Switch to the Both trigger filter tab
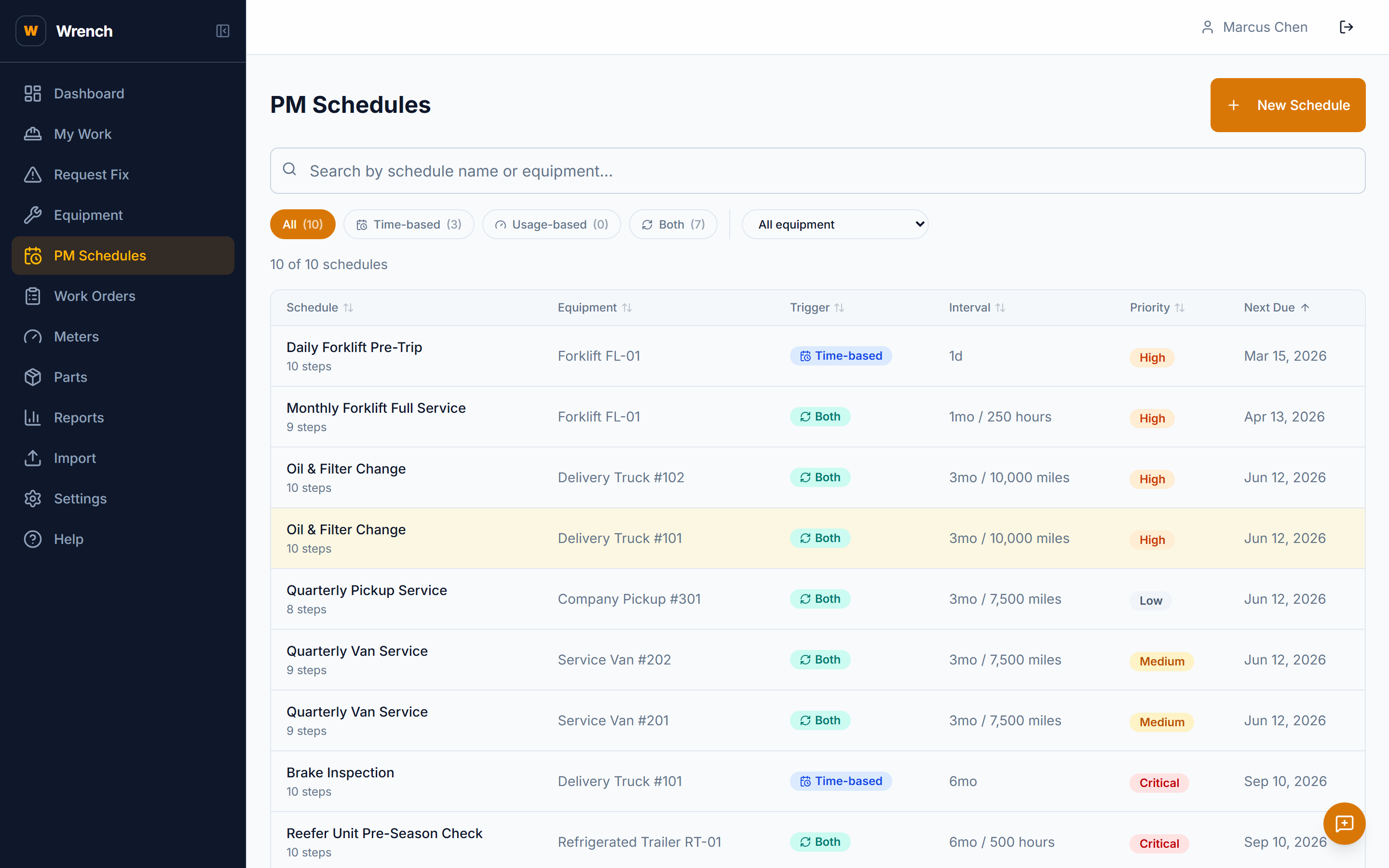Screen dimensions: 1389x868 [673, 224]
